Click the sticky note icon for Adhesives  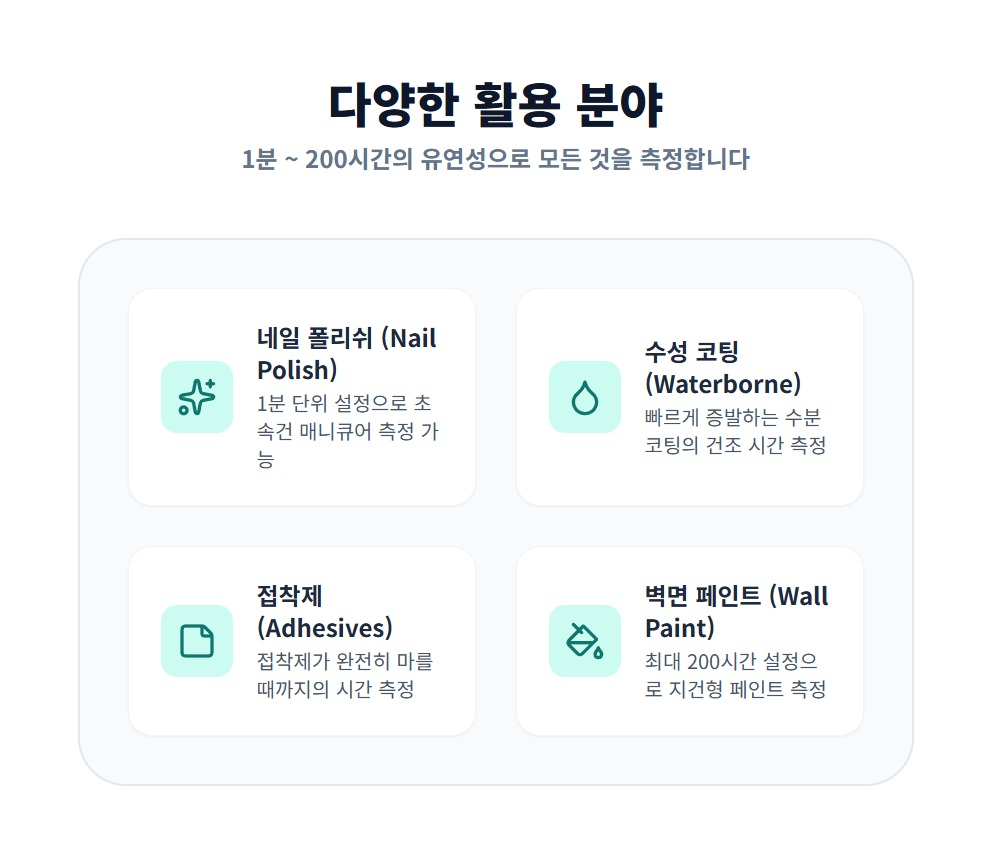pos(197,641)
